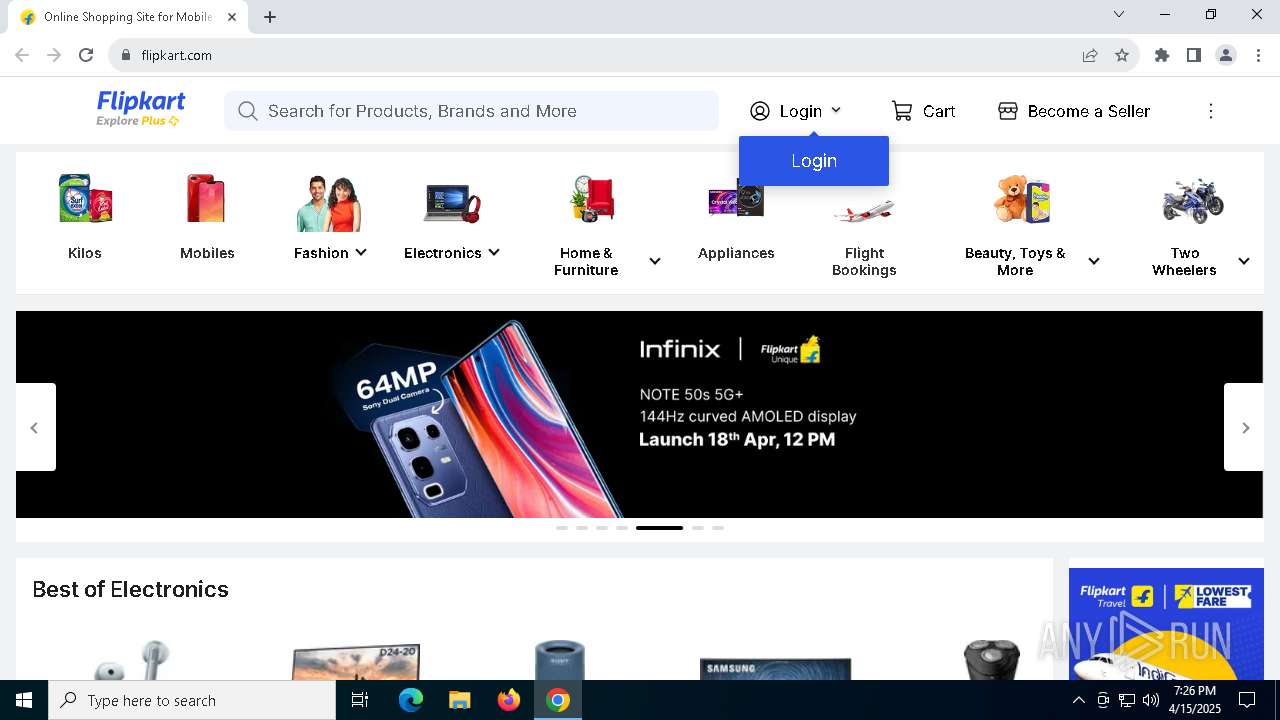Open the Electronics category image
This screenshot has width=1280, height=720.
pyautogui.click(x=452, y=202)
